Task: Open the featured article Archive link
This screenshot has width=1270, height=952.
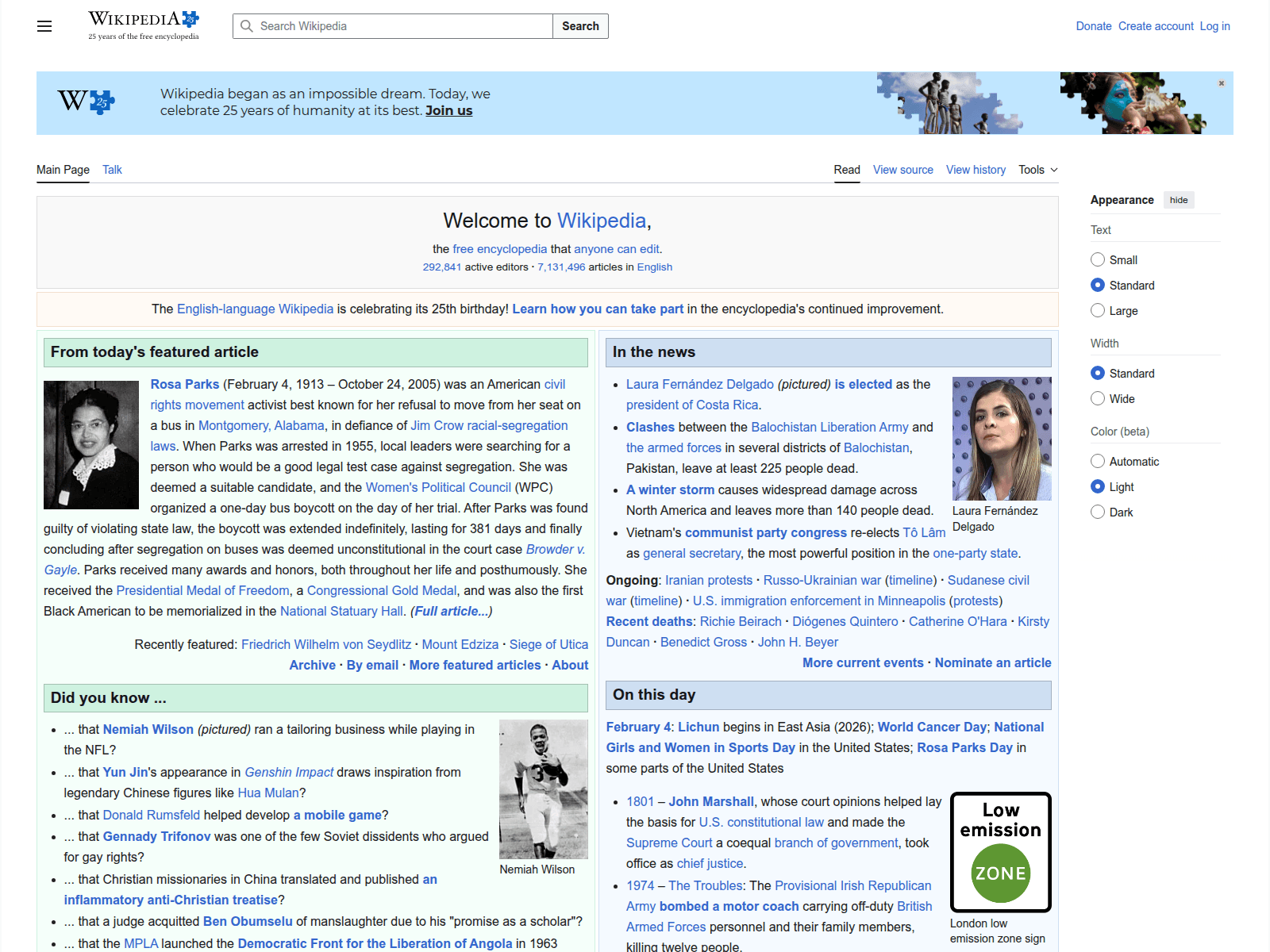Action: (x=313, y=665)
